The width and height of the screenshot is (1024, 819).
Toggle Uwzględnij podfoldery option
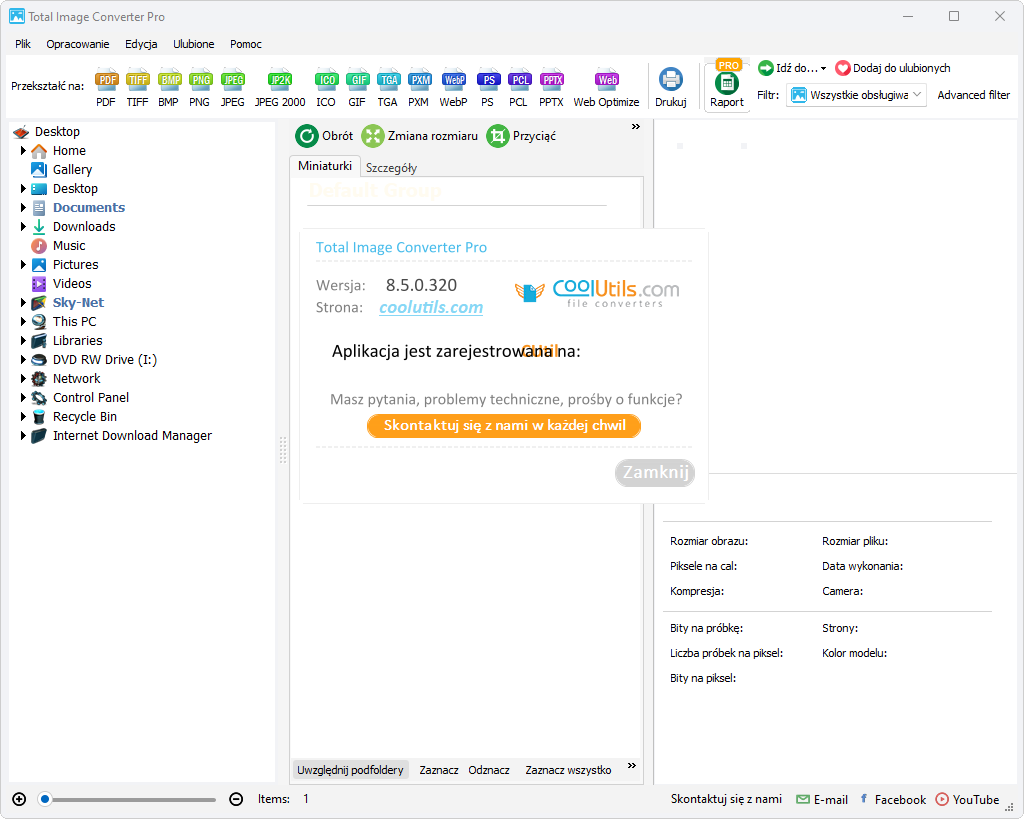click(x=350, y=770)
